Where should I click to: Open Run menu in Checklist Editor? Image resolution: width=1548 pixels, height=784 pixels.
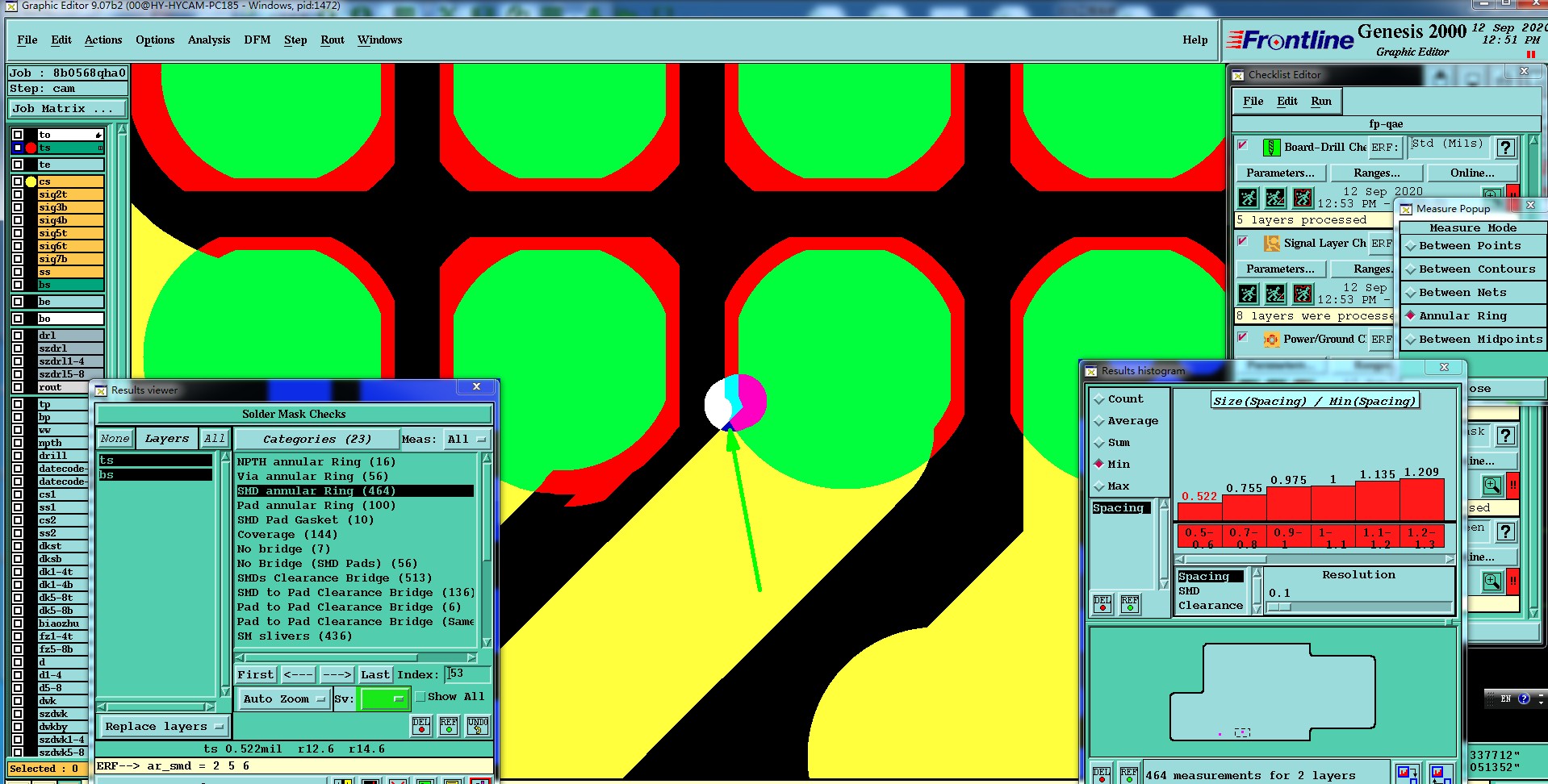(x=1321, y=102)
